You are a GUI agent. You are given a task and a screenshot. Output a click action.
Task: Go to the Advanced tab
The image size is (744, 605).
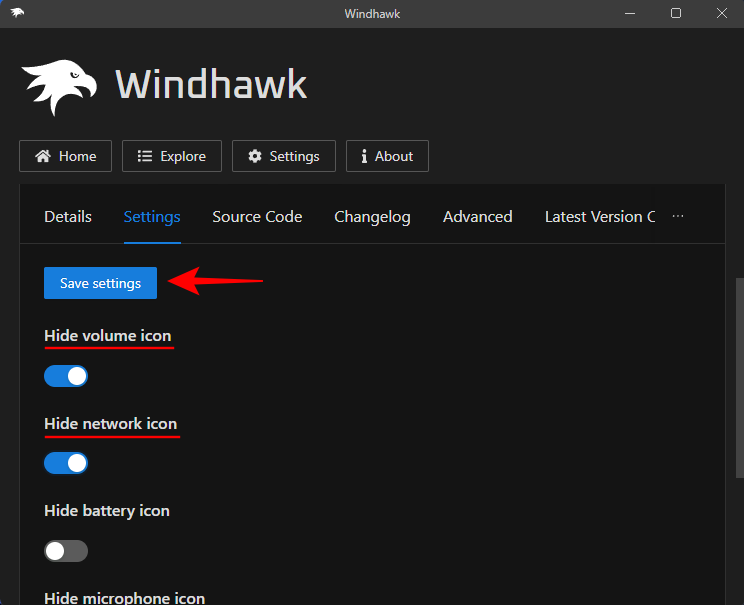[477, 216]
